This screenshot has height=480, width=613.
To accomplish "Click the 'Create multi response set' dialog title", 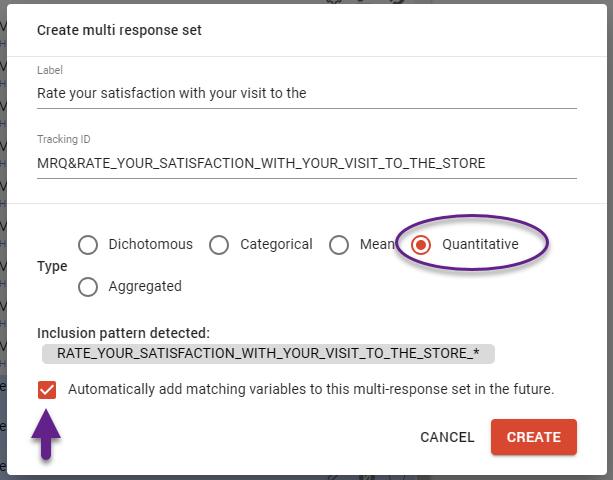I will 119,30.
